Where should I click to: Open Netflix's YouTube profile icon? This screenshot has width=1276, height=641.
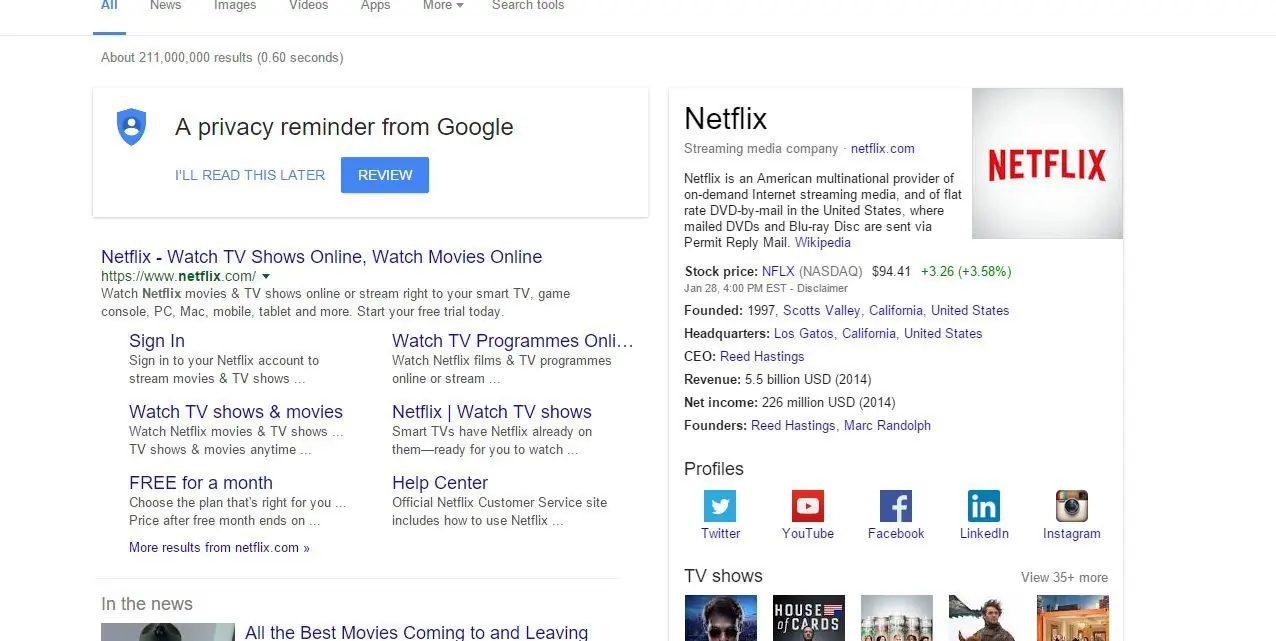807,506
